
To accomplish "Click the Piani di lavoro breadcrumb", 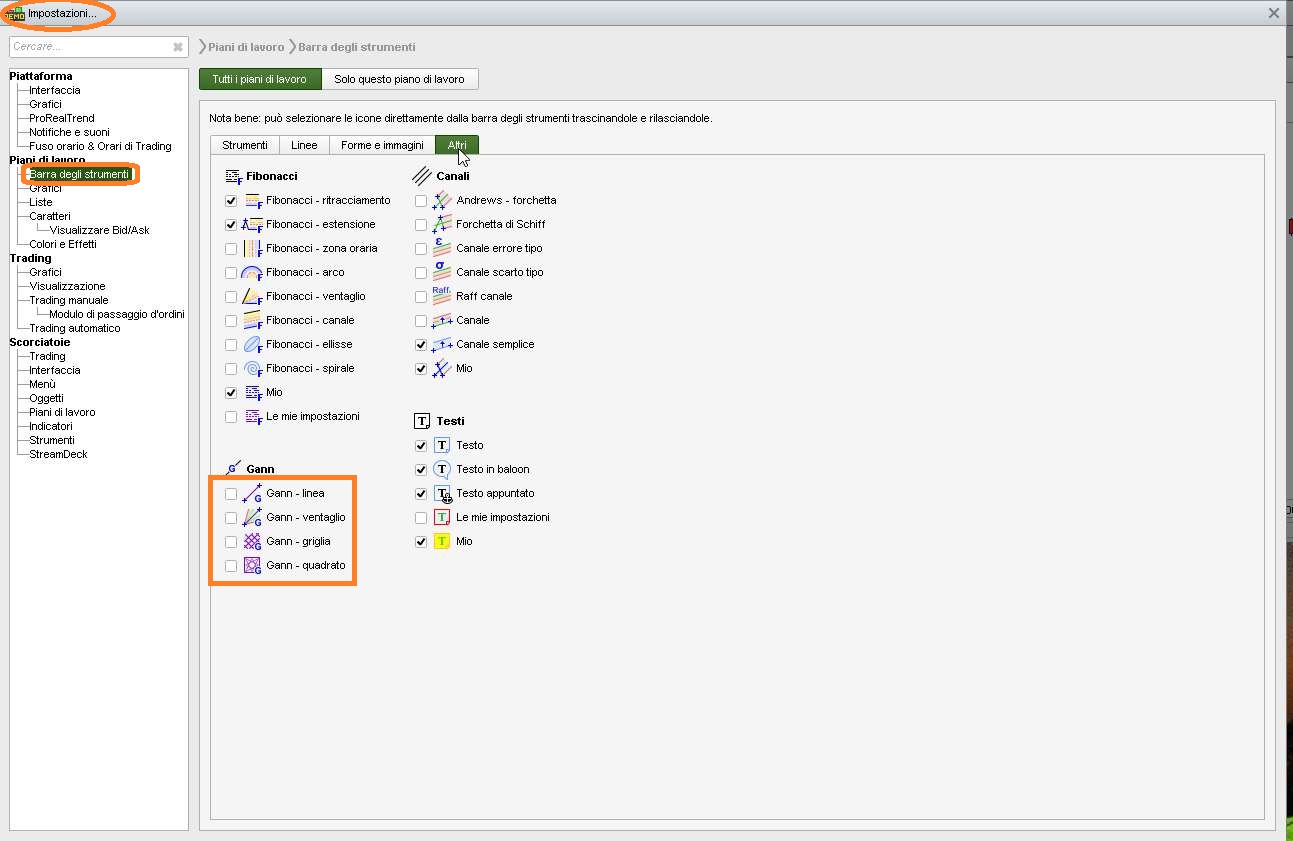I will click(x=246, y=47).
